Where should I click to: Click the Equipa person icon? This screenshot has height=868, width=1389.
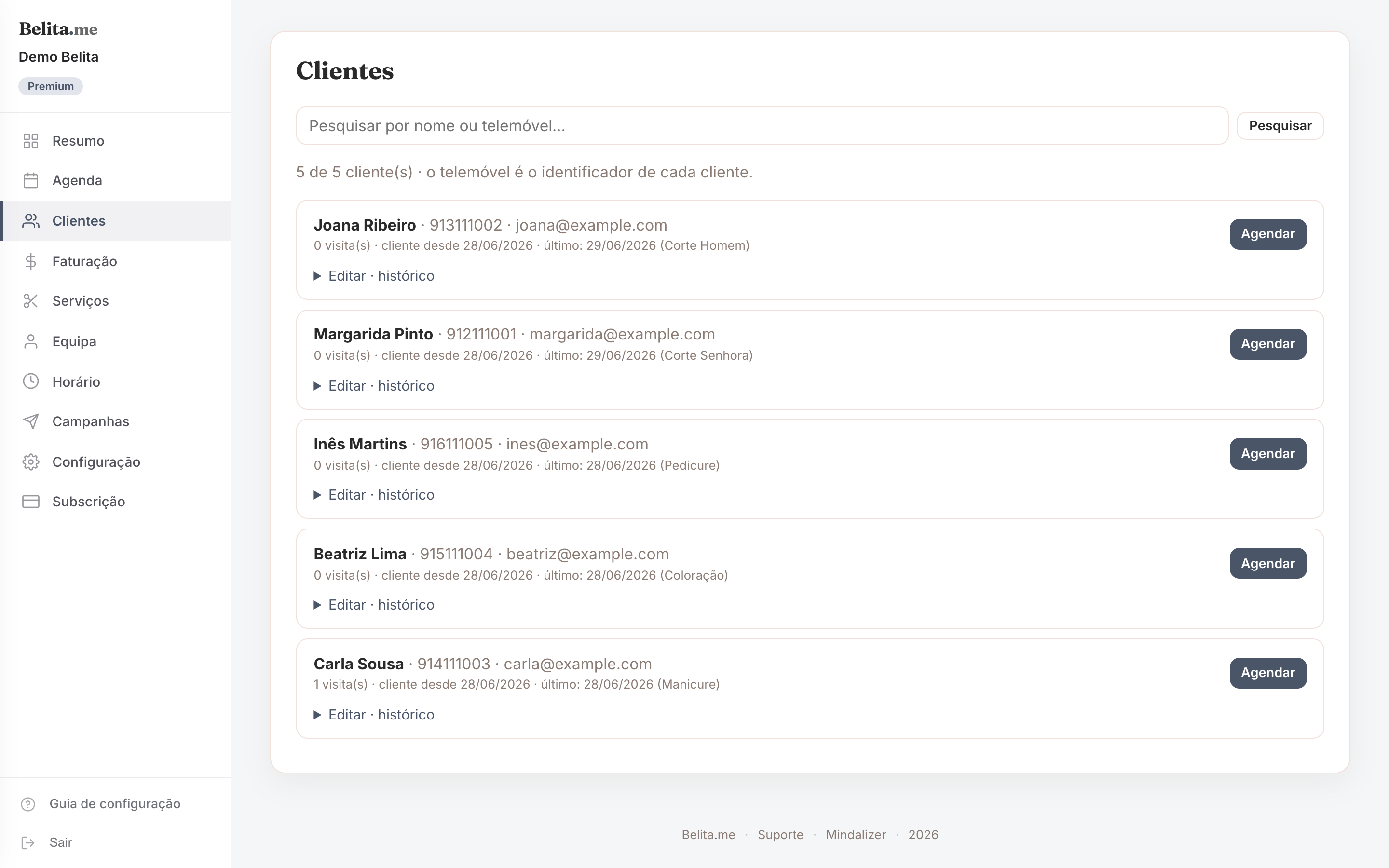(x=30, y=341)
